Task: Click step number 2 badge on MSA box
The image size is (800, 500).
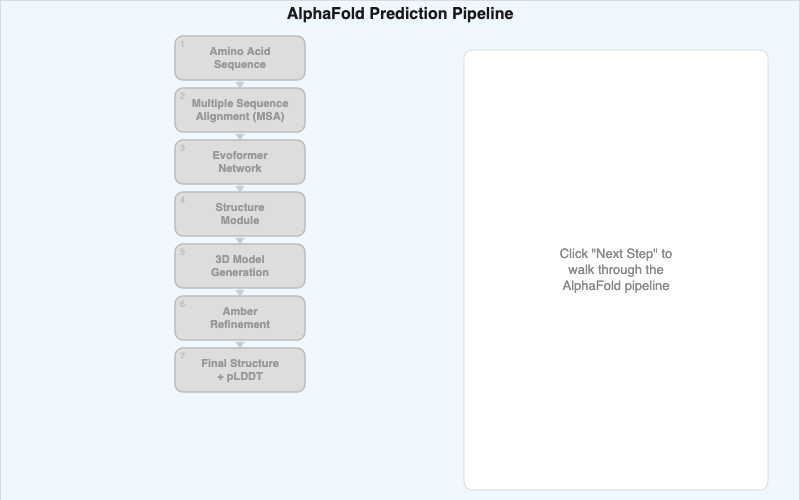Action: [x=182, y=96]
